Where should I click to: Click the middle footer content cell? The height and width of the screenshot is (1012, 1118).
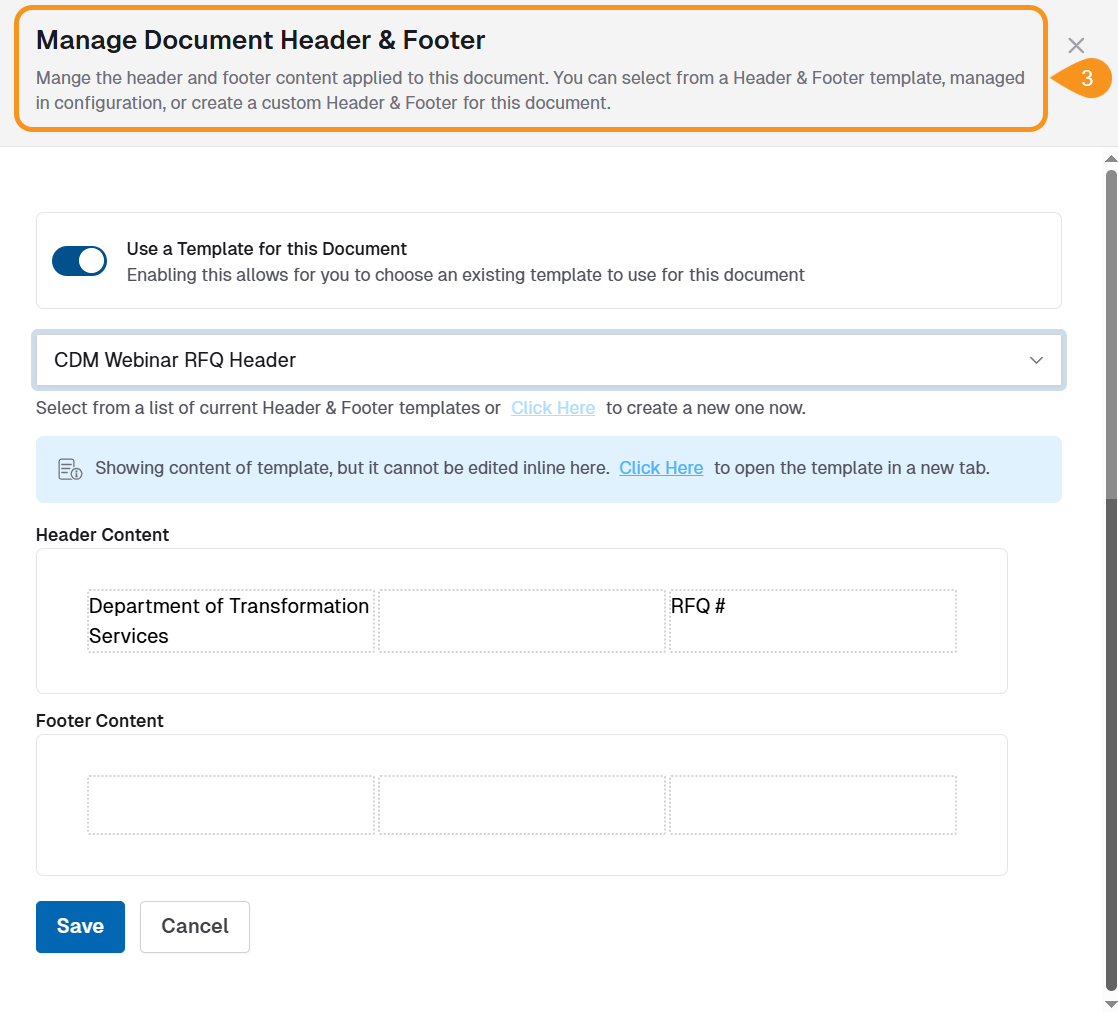click(522, 805)
